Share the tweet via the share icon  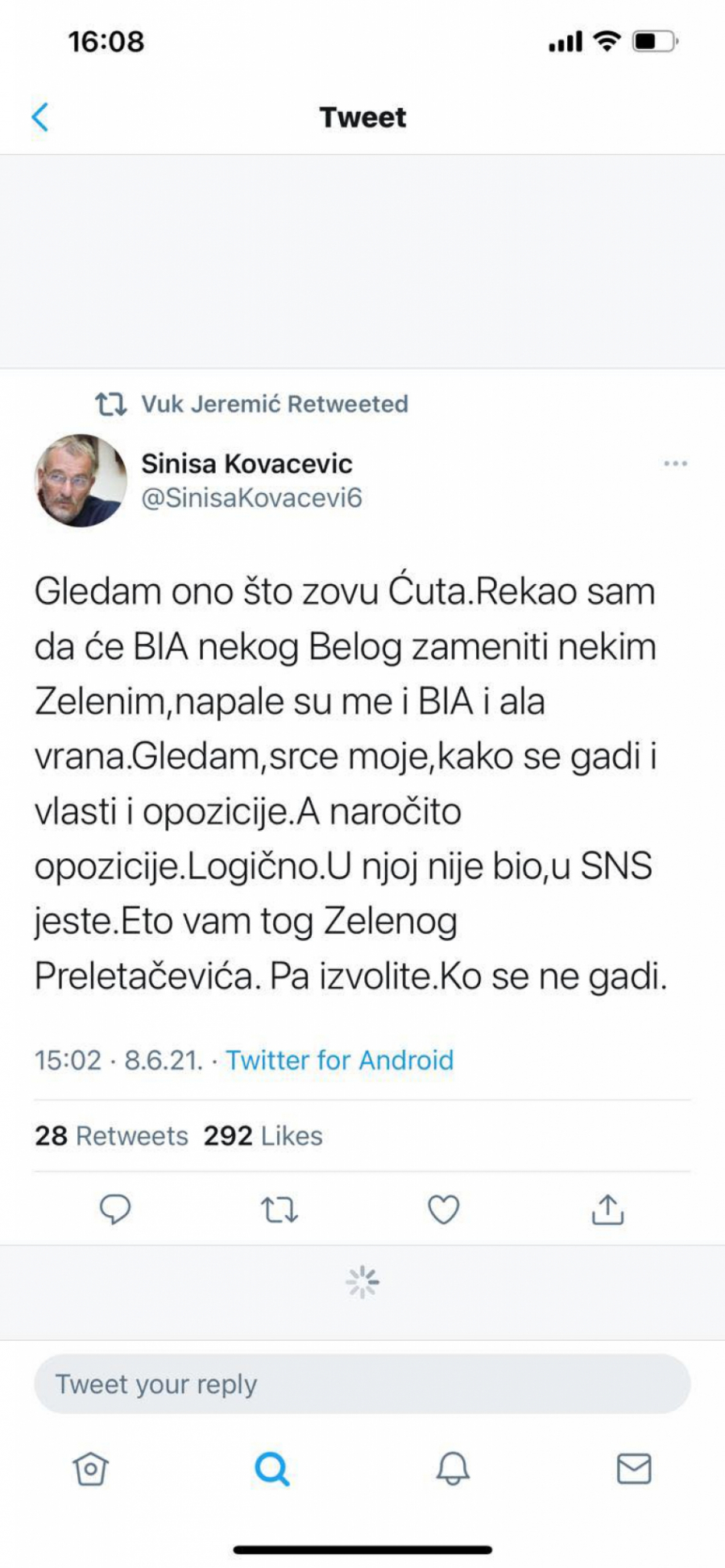click(x=607, y=1208)
